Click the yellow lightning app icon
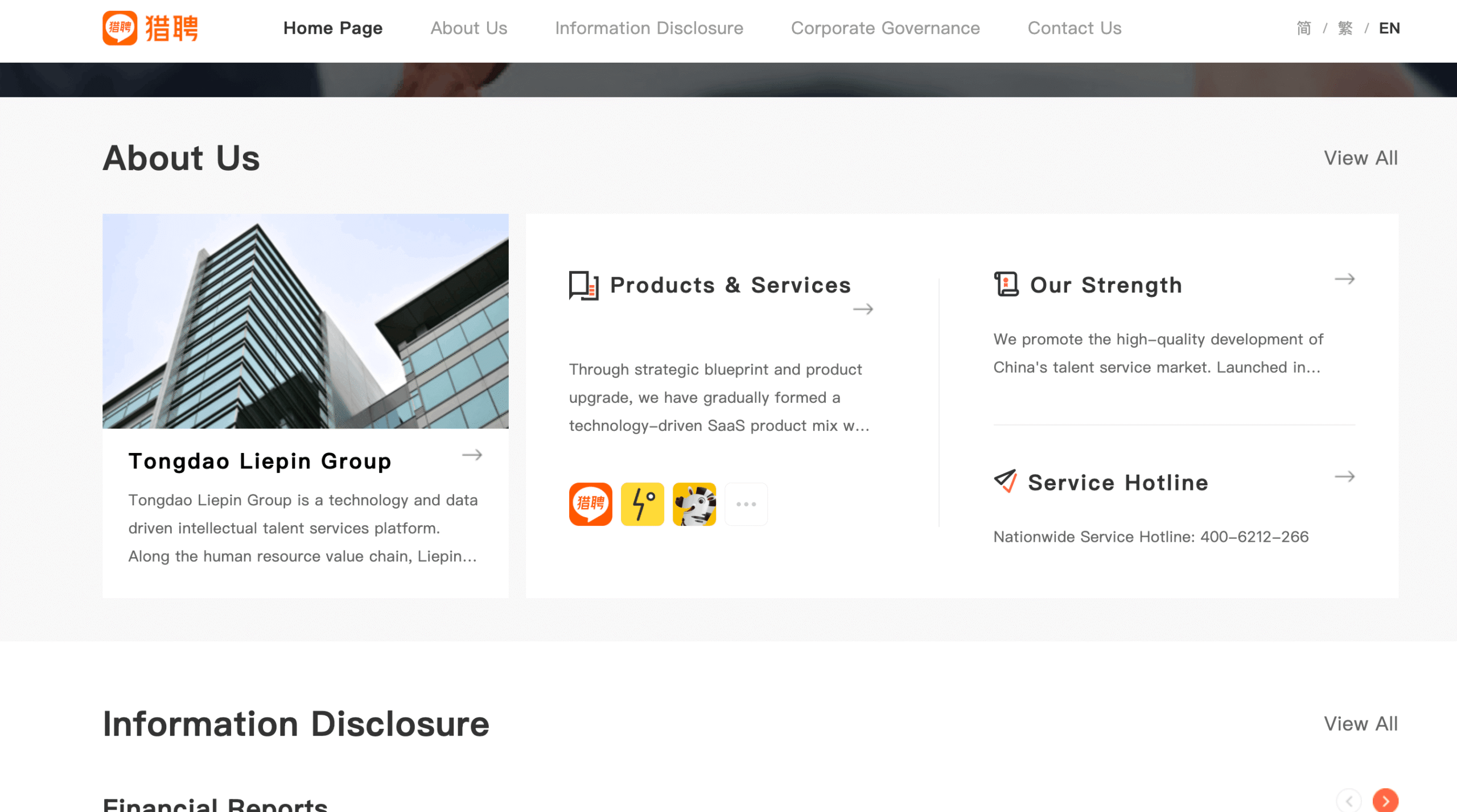This screenshot has width=1457, height=812. pyautogui.click(x=642, y=504)
